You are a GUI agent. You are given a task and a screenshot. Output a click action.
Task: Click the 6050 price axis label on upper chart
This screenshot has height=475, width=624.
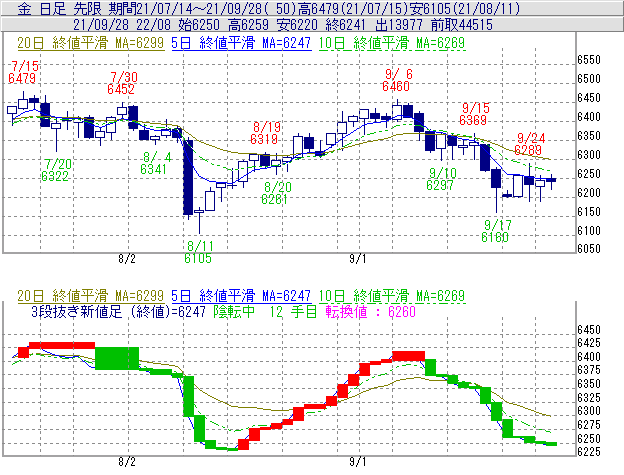point(589,249)
